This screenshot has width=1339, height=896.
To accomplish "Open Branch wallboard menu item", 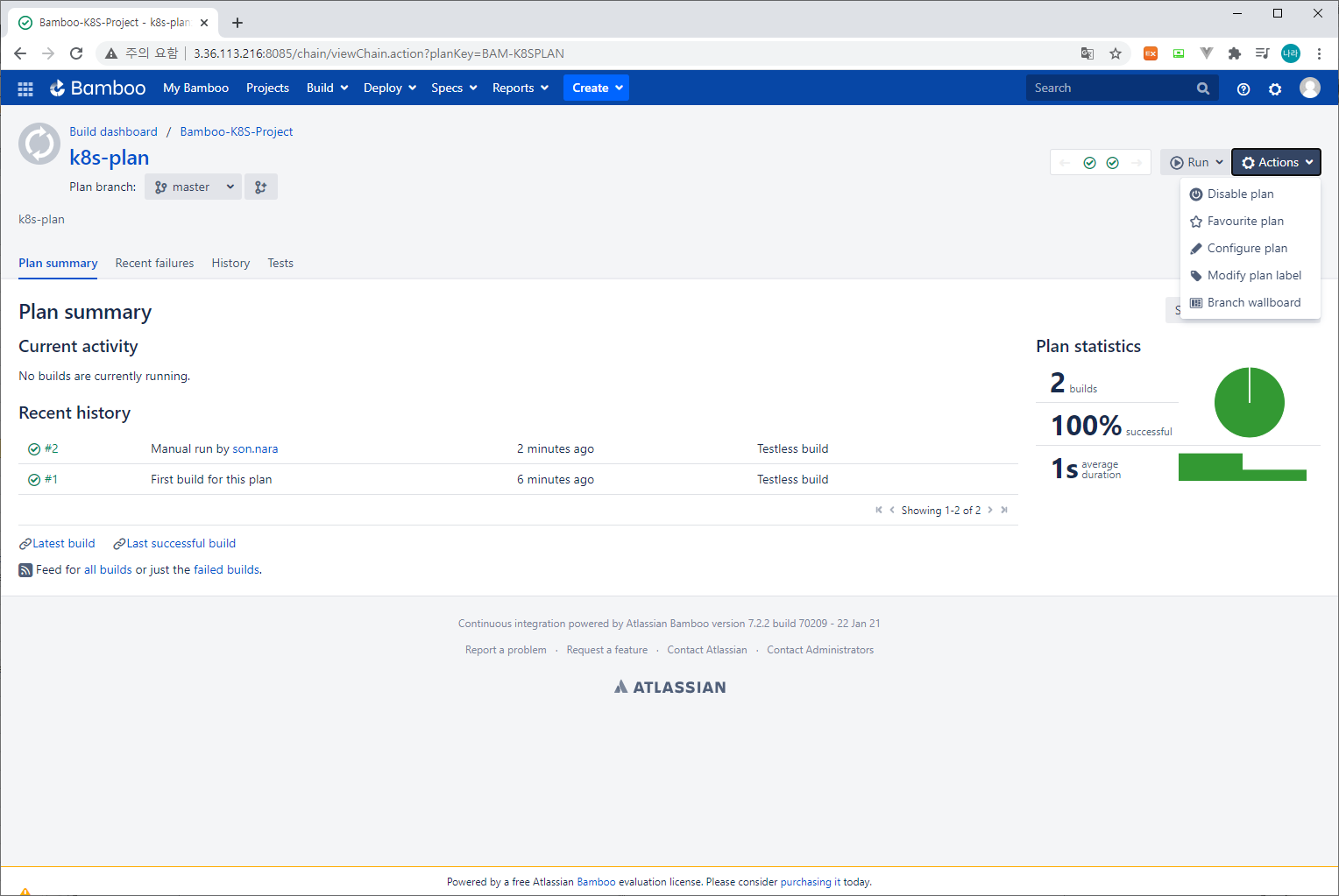I will (x=1250, y=302).
